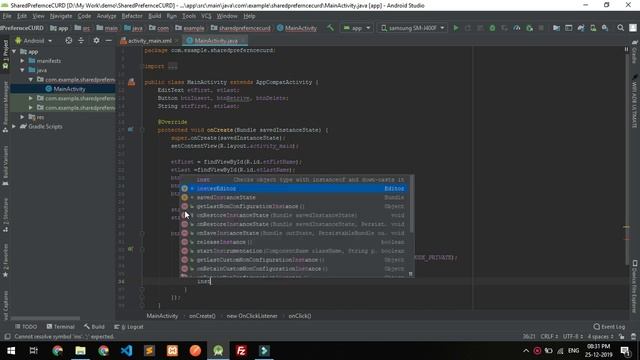Toggle the Resource Manager stripe button
The image size is (640, 360).
5,107
